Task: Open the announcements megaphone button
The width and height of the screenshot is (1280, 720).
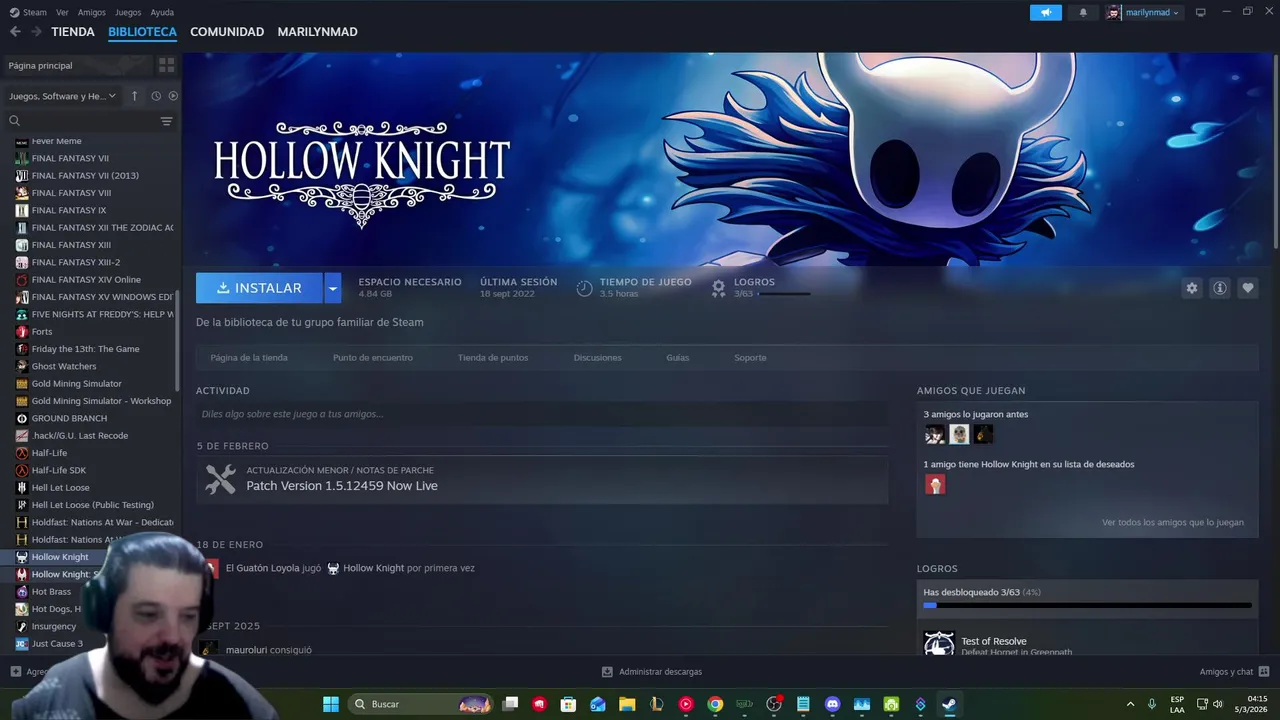Action: point(1046,12)
